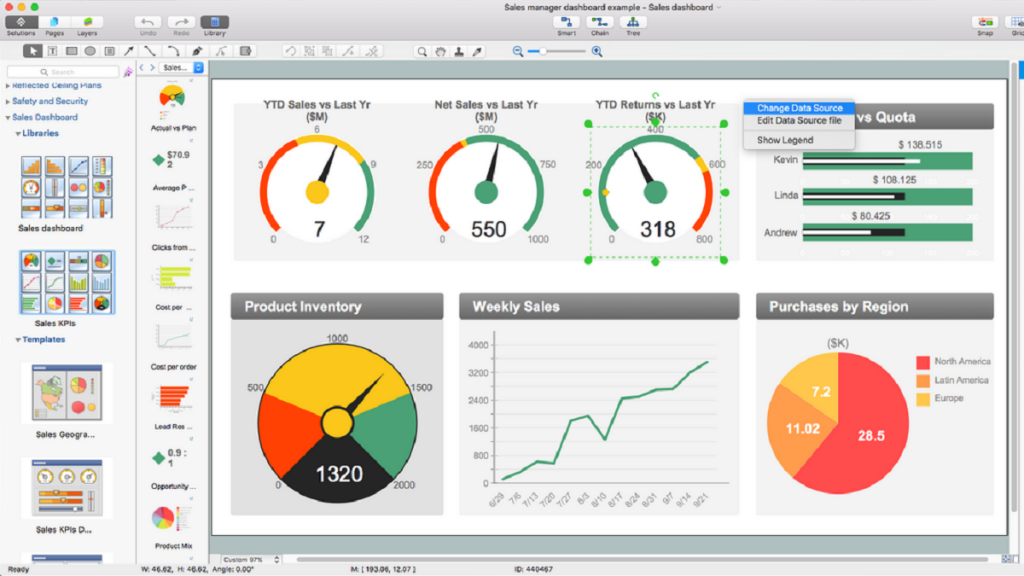Toggle the Library panel

point(213,22)
